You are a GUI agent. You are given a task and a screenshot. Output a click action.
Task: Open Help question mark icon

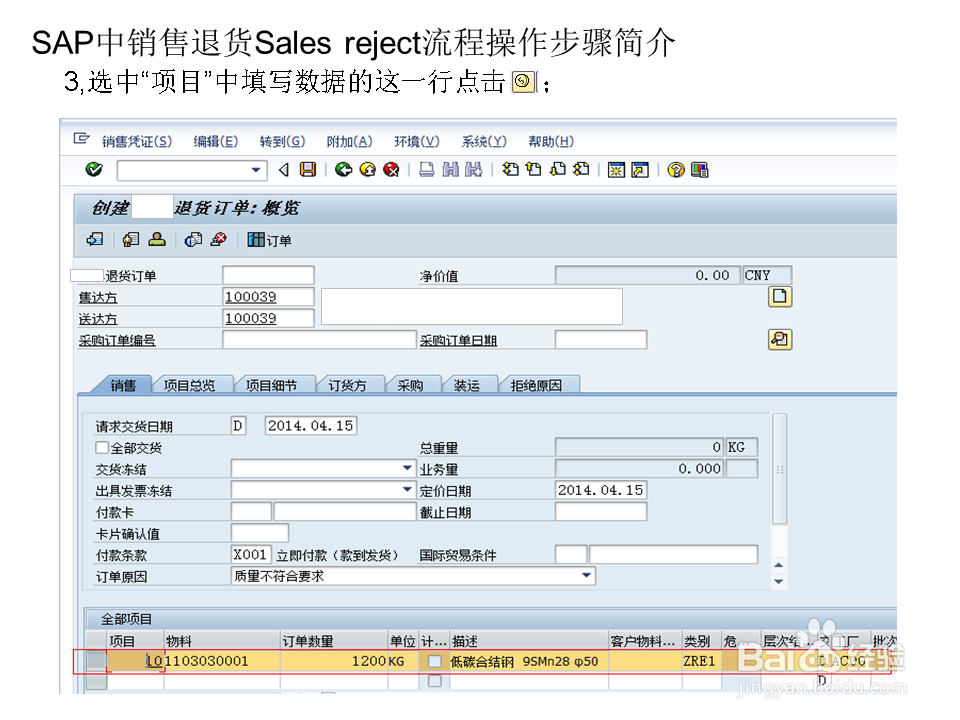click(x=676, y=170)
